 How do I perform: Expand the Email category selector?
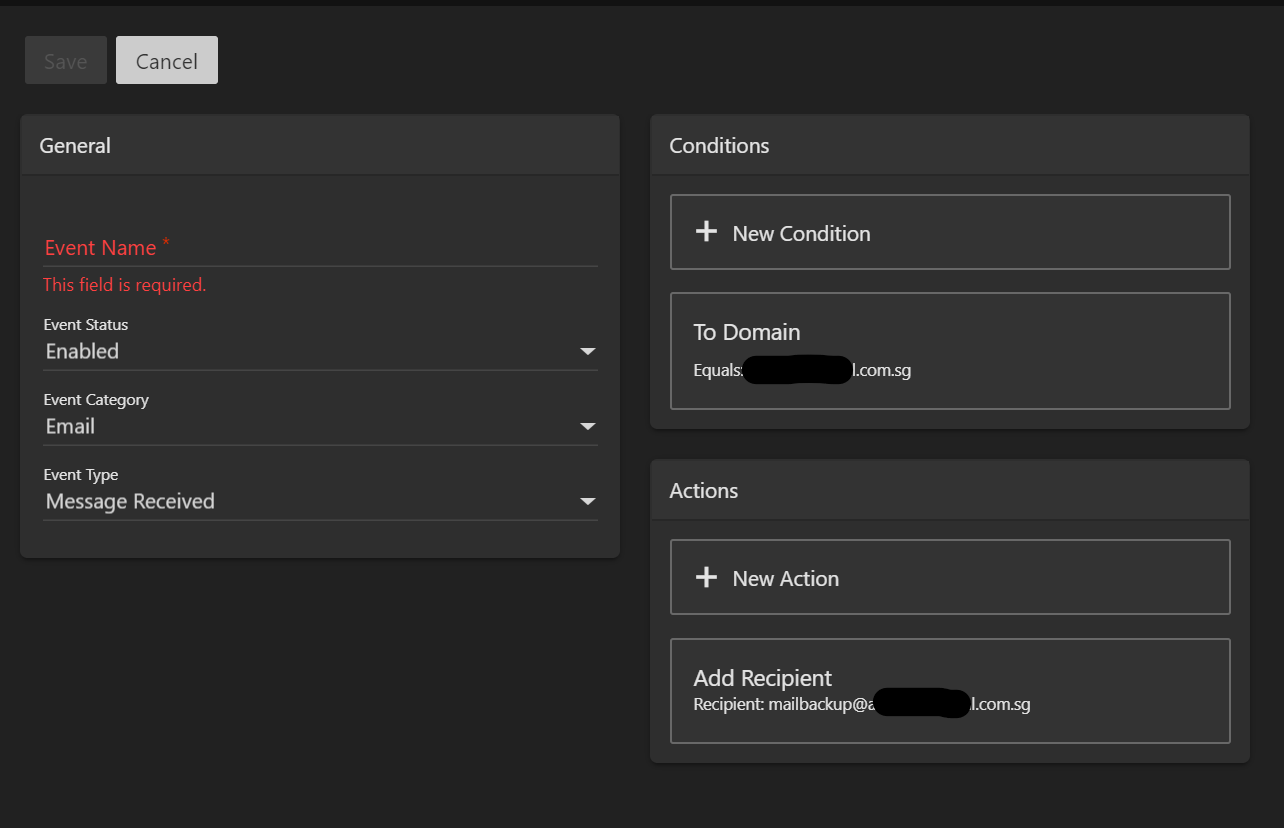[x=300, y=427]
